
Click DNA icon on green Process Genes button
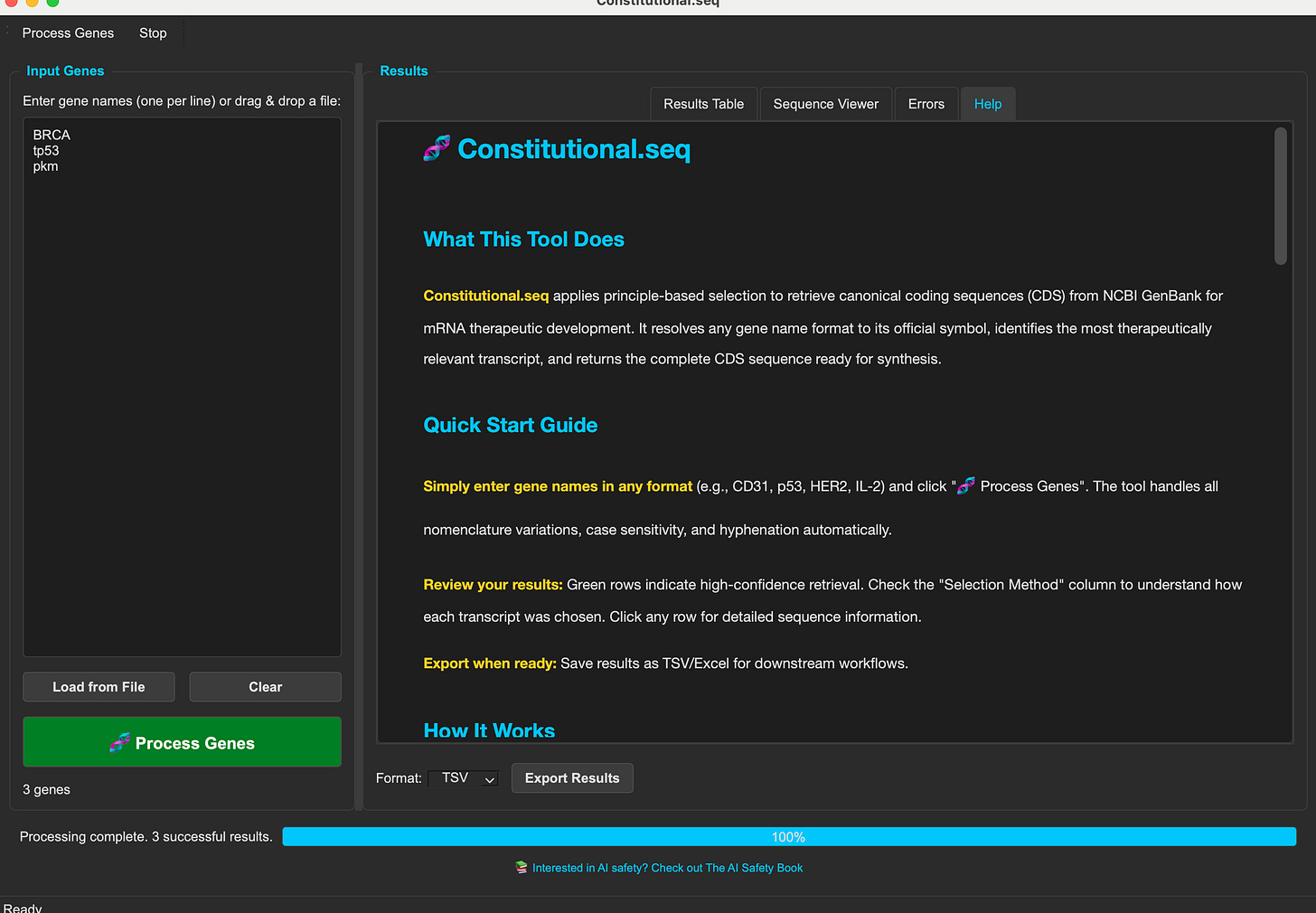(119, 743)
